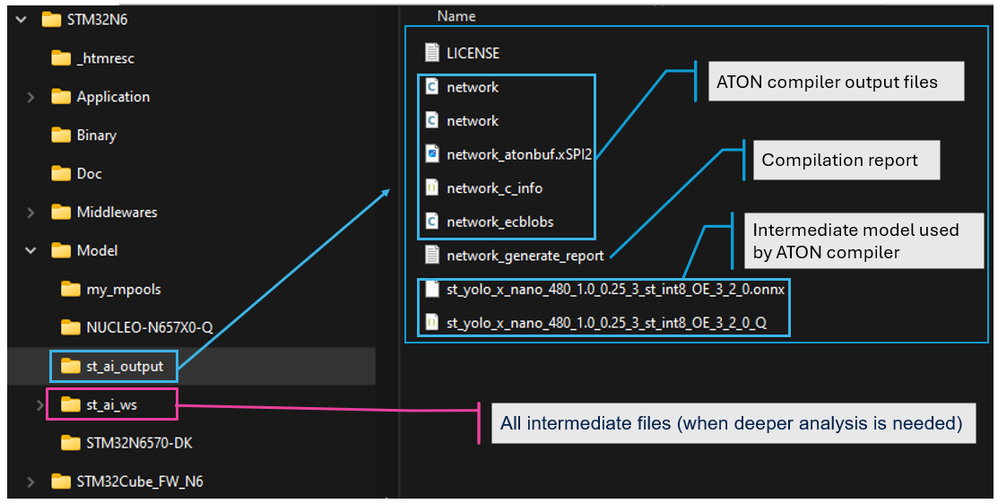Select the network_generate_report file name
This screenshot has height=504, width=998.
[525, 256]
